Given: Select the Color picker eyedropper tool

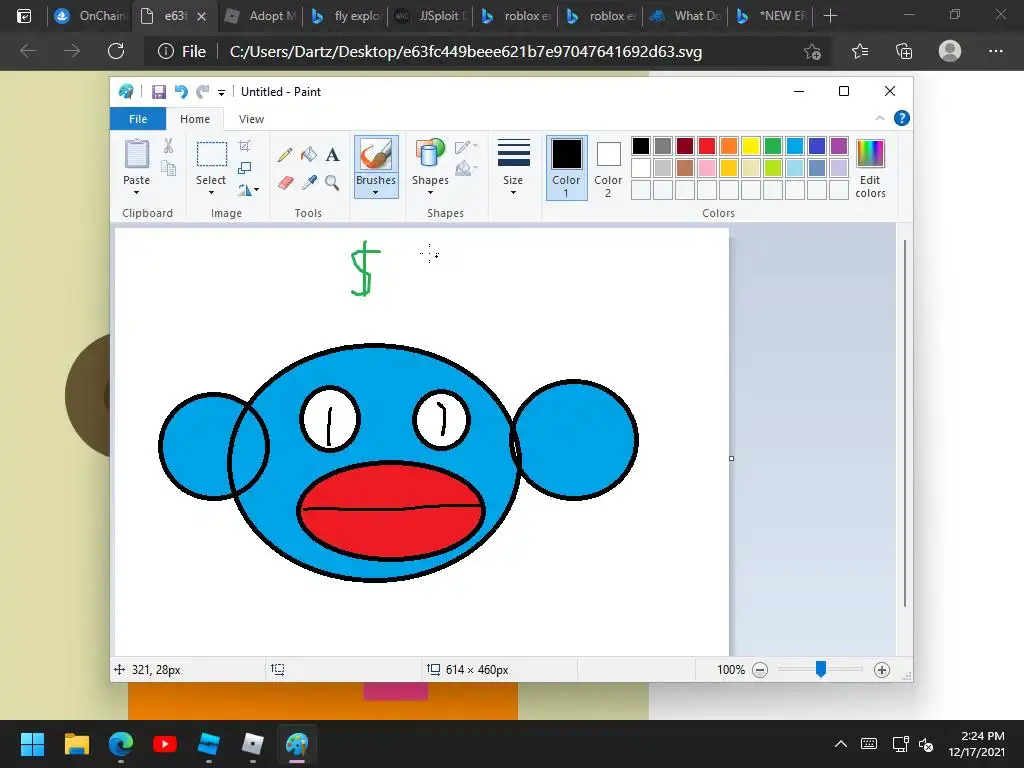Looking at the screenshot, I should [x=309, y=183].
